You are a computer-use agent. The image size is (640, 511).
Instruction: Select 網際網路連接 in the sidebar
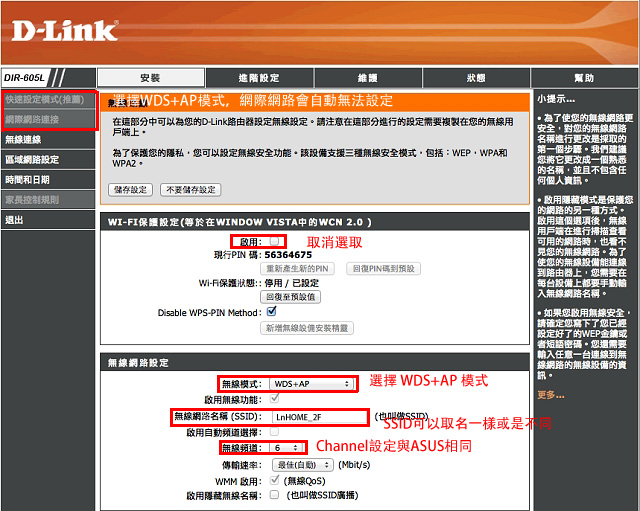tap(48, 120)
